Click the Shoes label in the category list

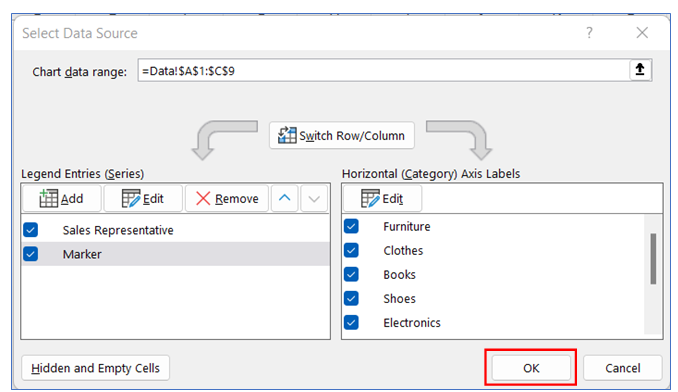[399, 299]
